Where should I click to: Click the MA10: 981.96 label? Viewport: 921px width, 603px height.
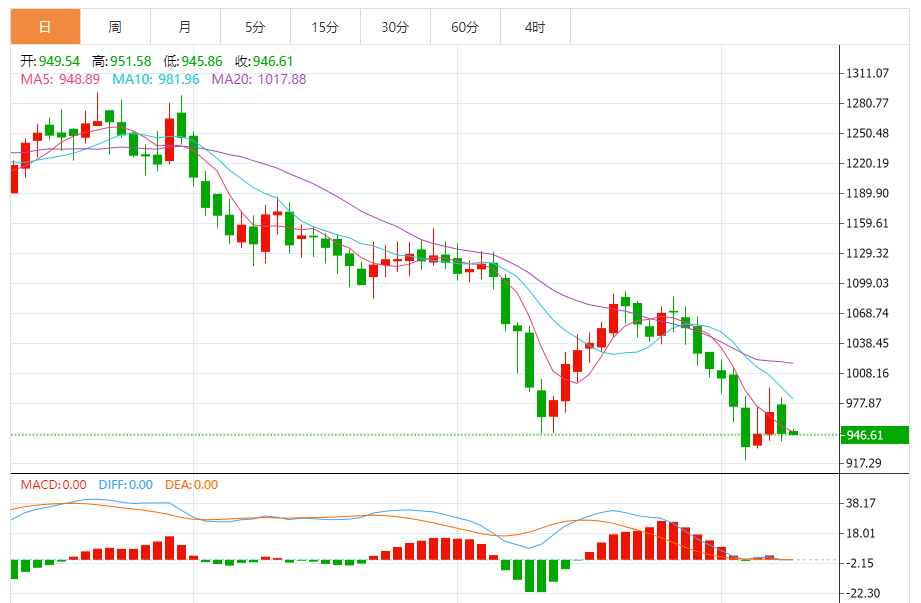156,79
